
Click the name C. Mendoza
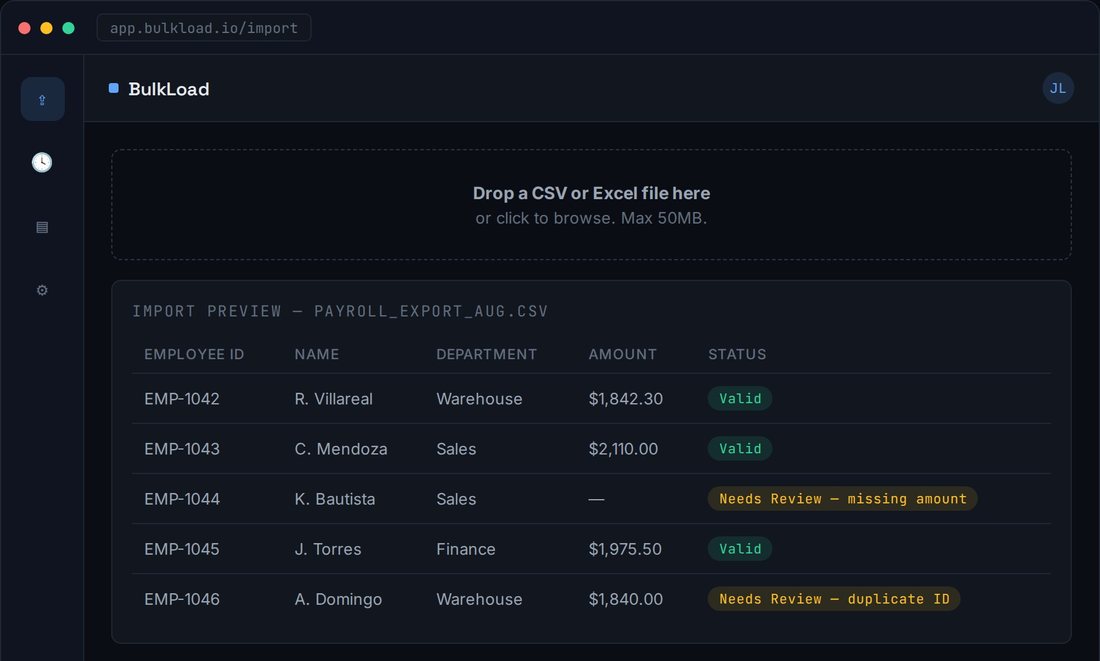pos(340,448)
